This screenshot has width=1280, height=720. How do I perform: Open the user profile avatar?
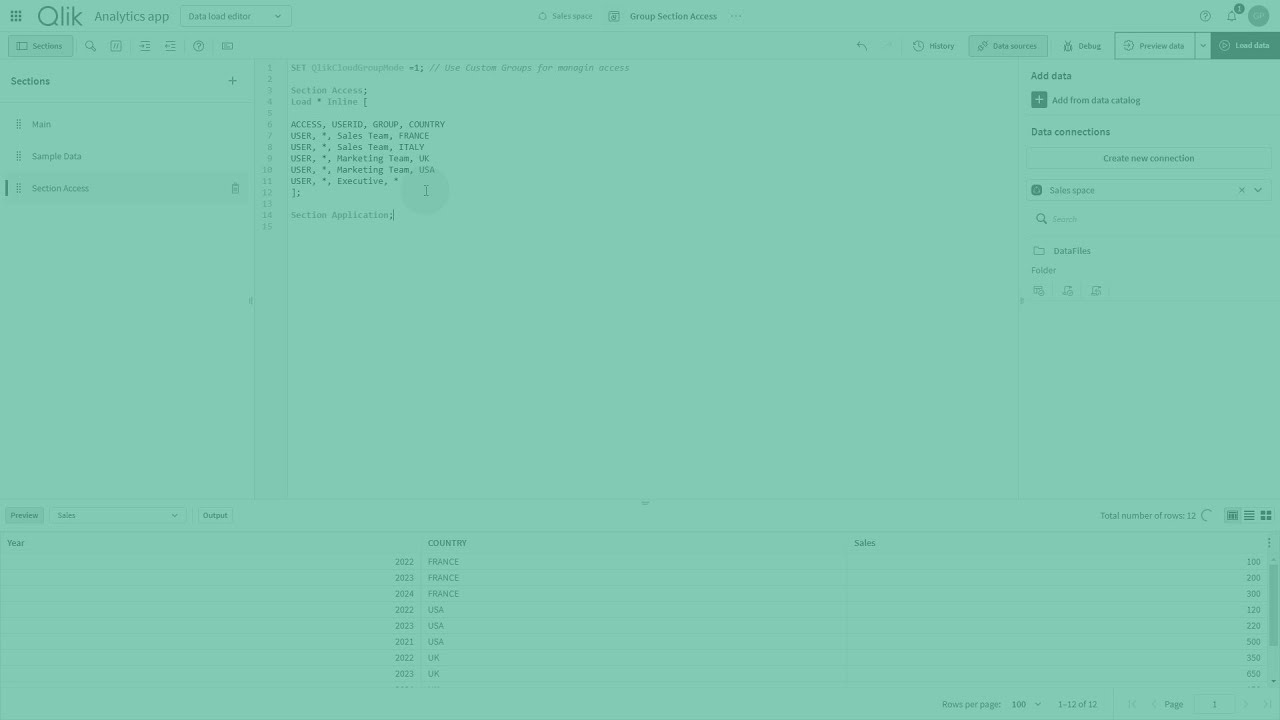tap(1258, 16)
